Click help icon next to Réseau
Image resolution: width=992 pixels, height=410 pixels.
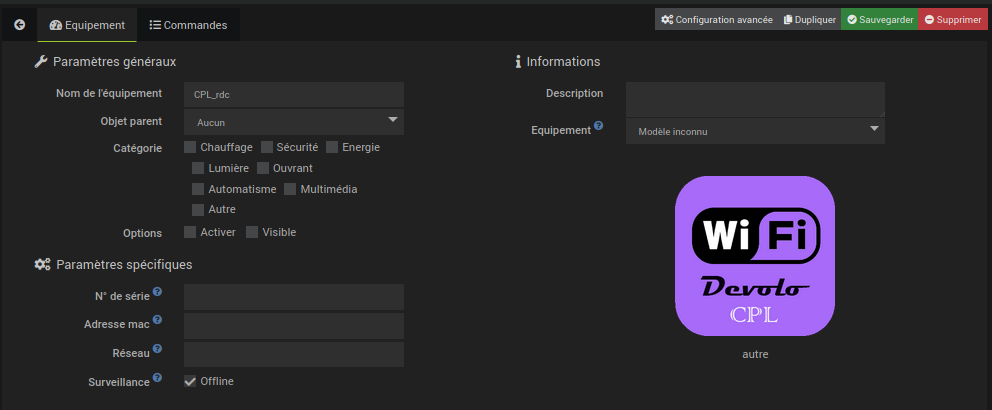(x=158, y=350)
